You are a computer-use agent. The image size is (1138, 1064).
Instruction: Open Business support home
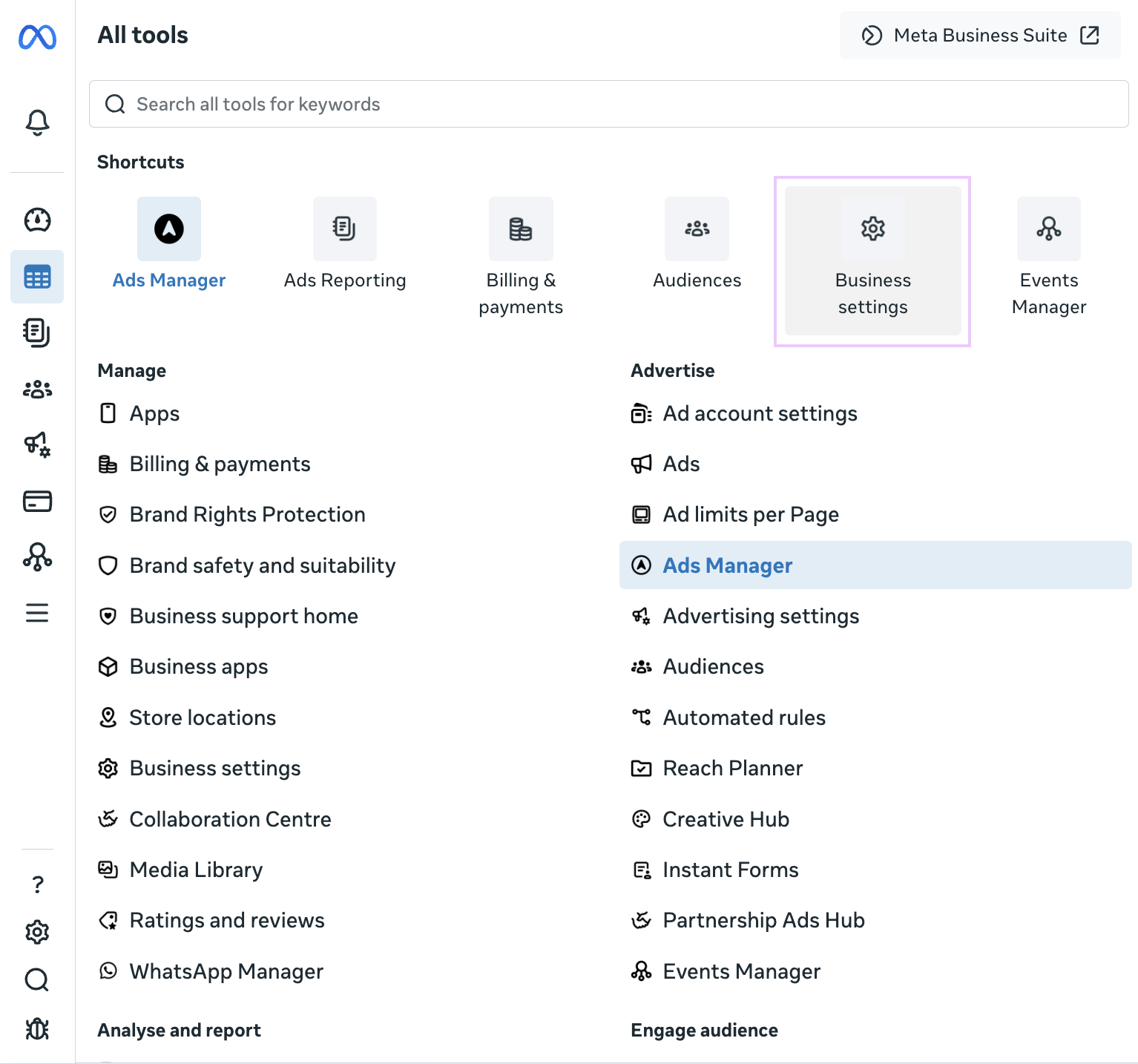pos(228,616)
